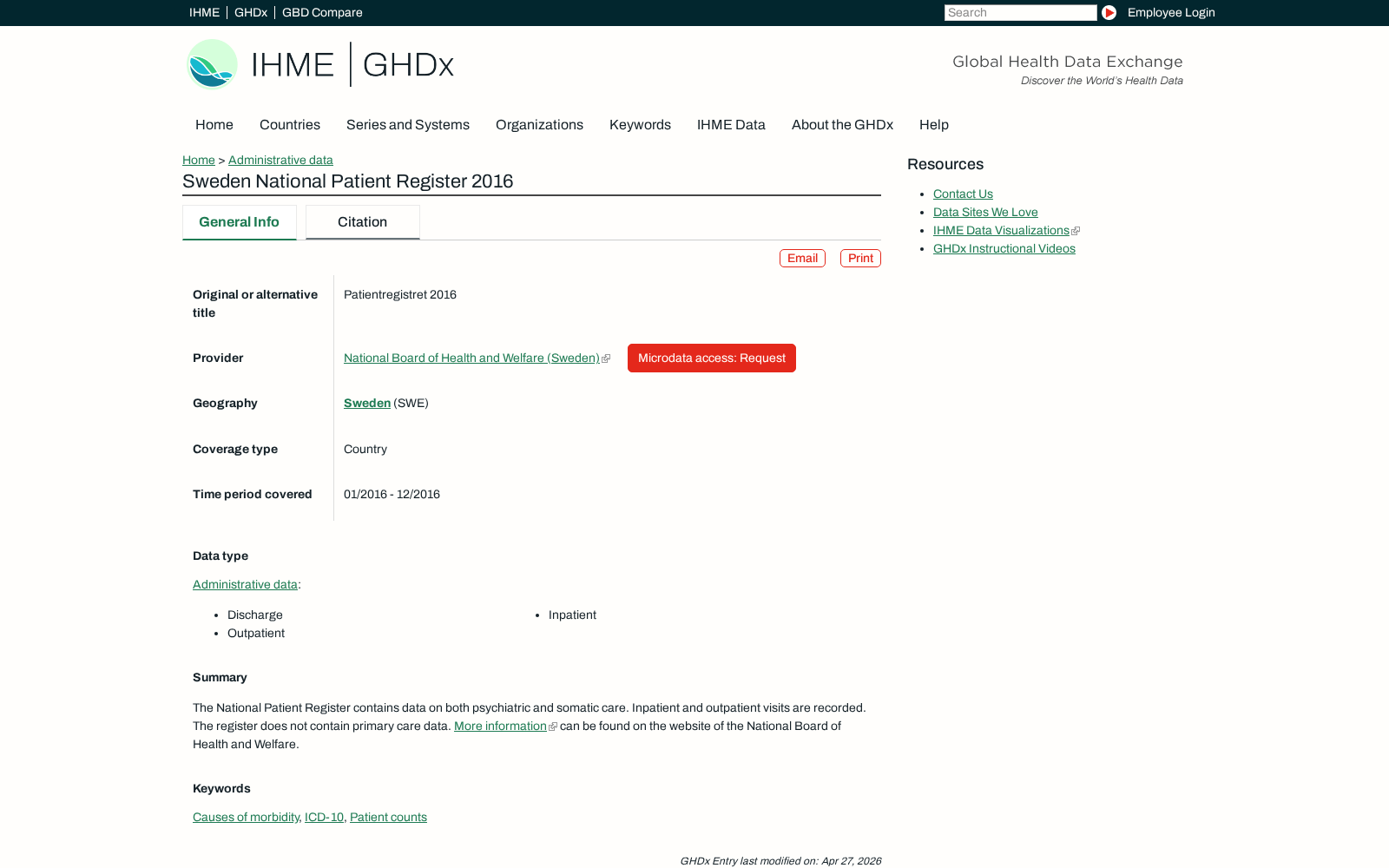Click the IHME logo leaf icon

click(213, 64)
